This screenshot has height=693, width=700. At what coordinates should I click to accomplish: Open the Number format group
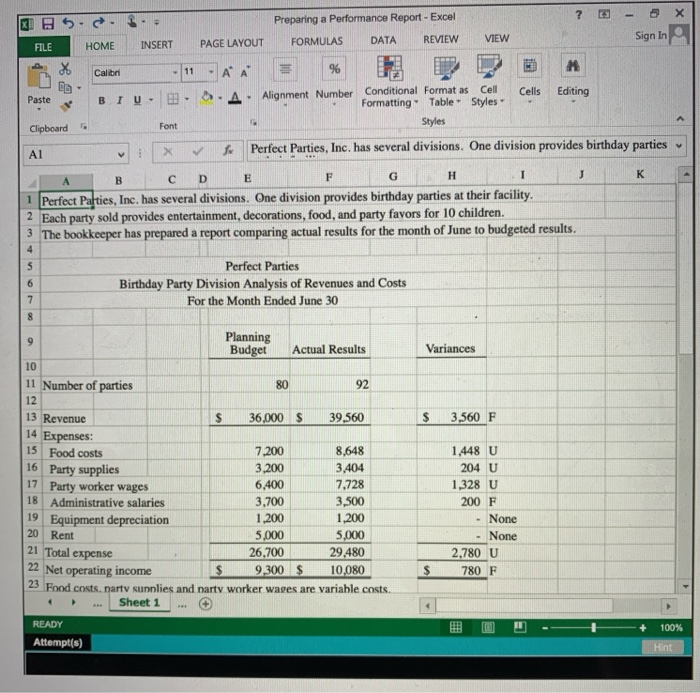click(334, 82)
